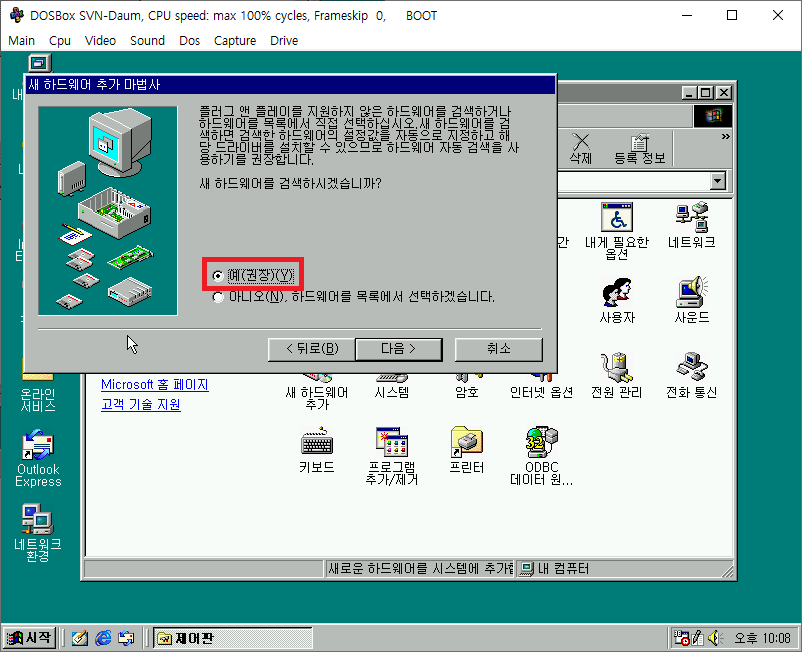Open the ODBC 데이터 원본 icon
Viewport: 802px width, 652px height.
click(x=542, y=456)
